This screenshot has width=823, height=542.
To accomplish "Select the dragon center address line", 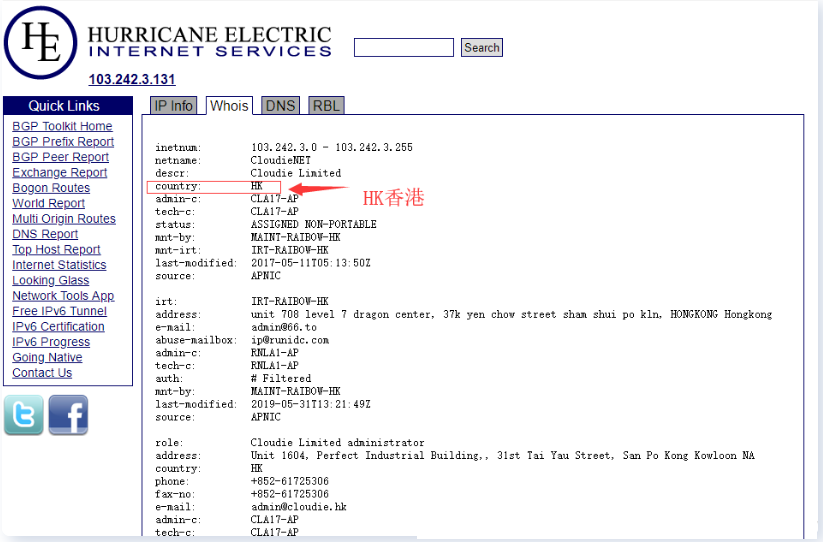I will pos(511,314).
